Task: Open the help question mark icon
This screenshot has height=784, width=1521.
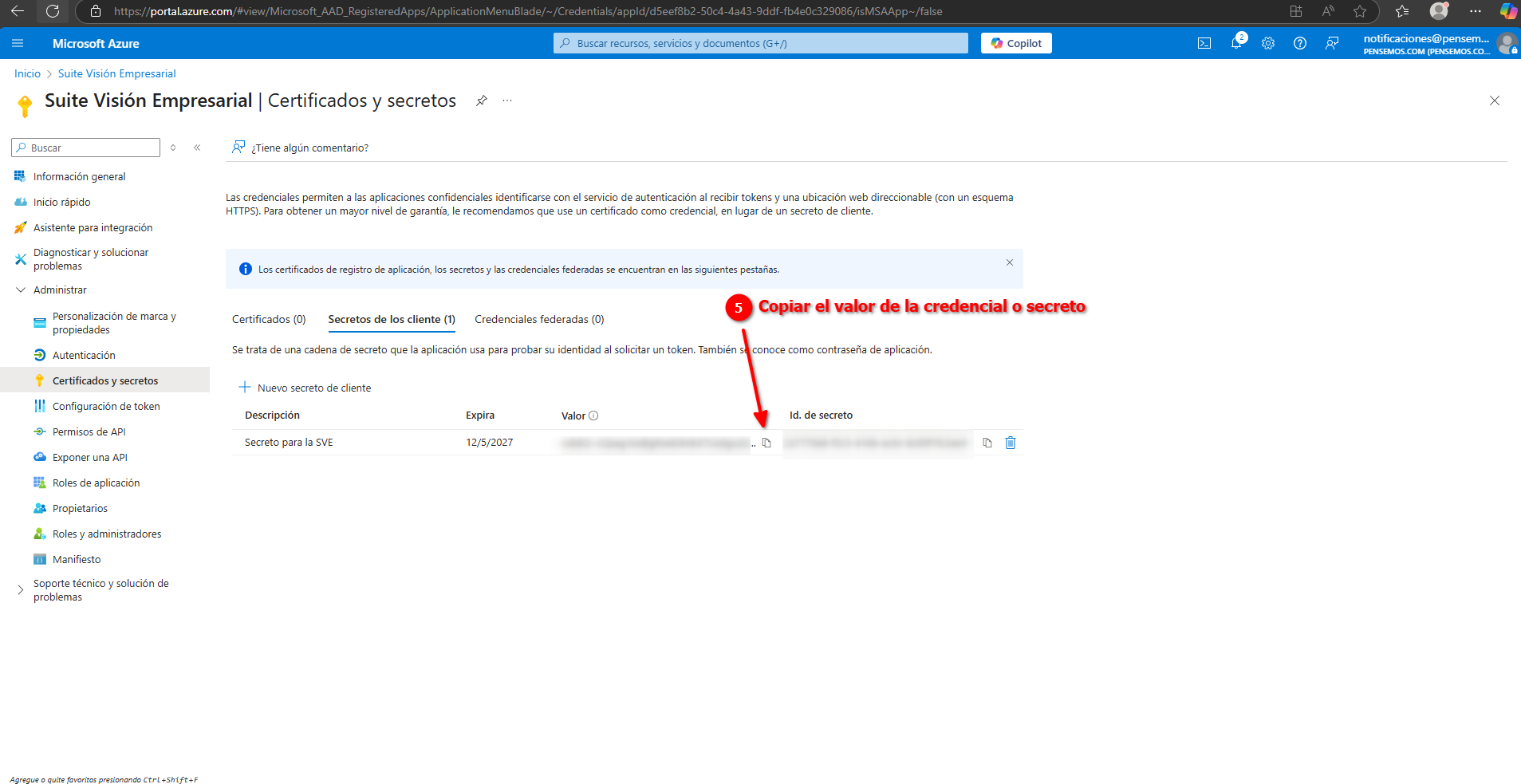Action: coord(1300,43)
